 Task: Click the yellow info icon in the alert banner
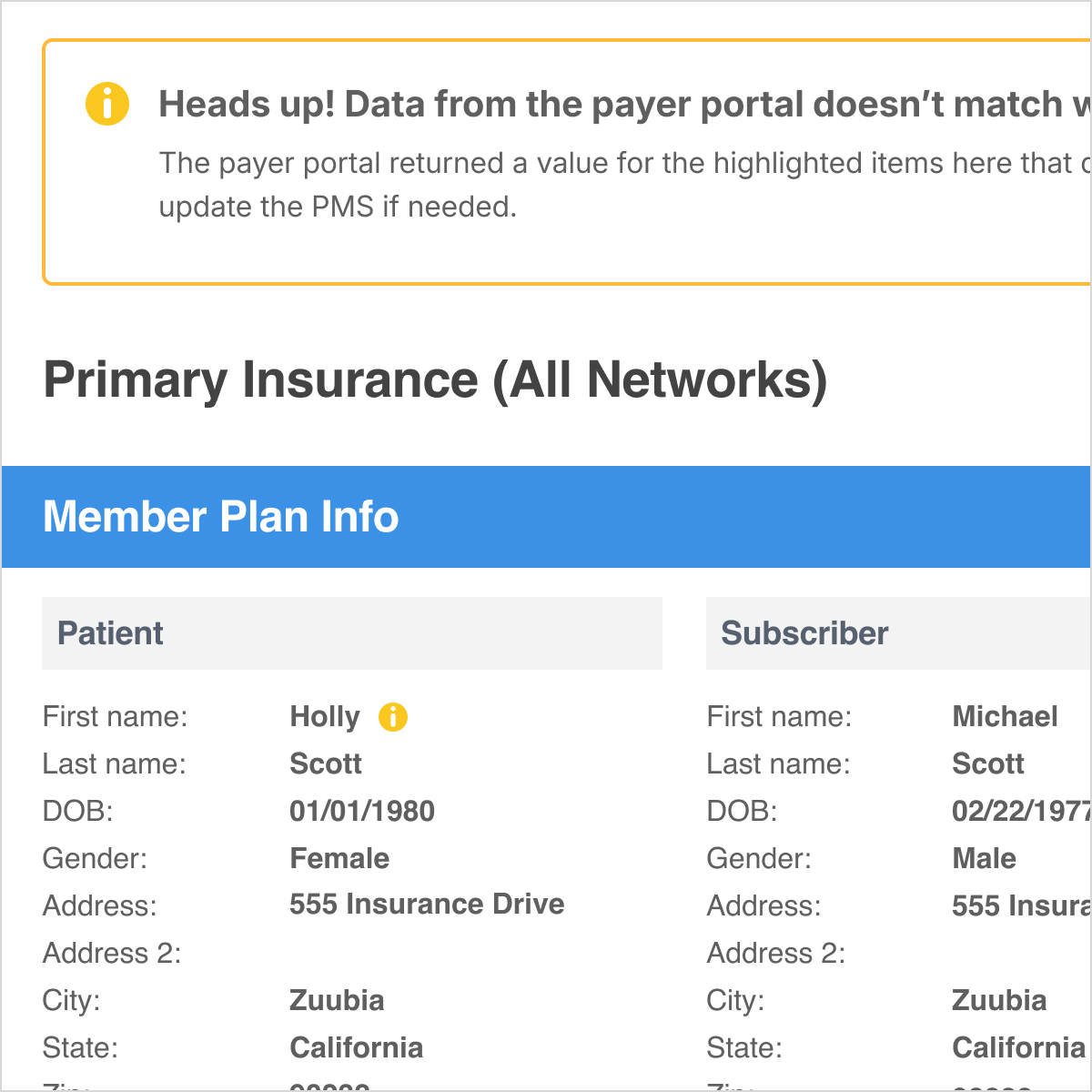click(x=107, y=104)
